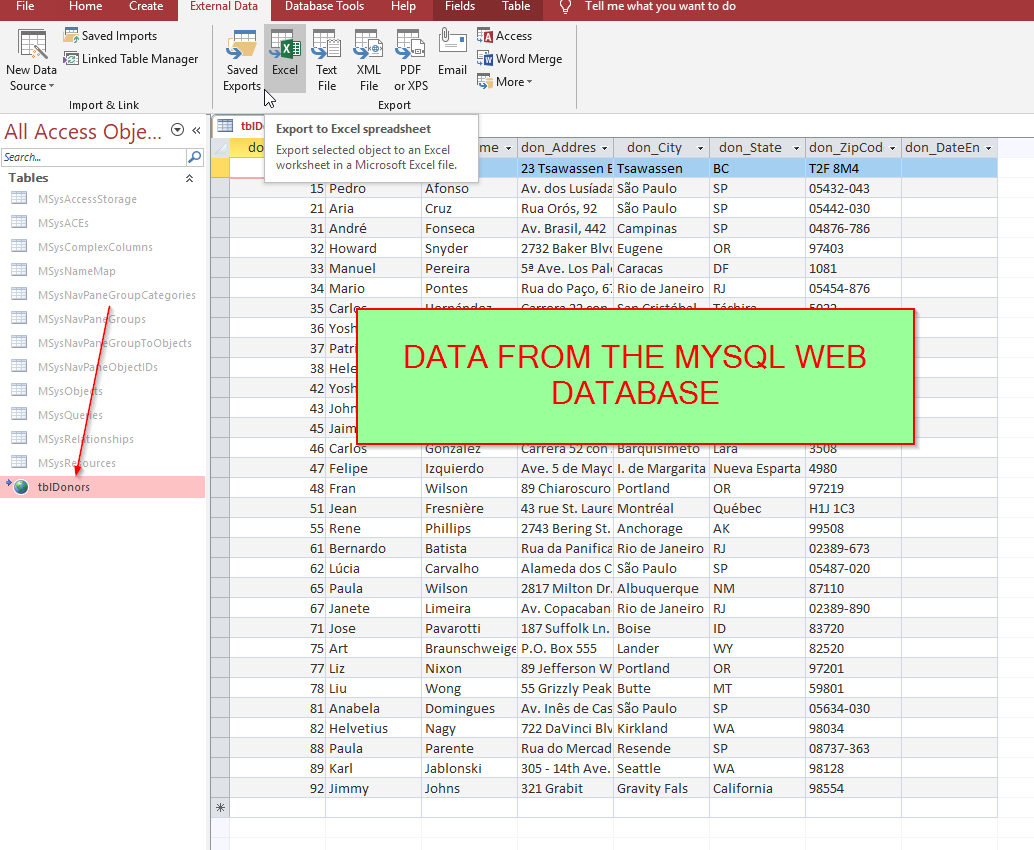Click the H1J 1C3 zip code cell
The width and height of the screenshot is (1034, 850).
[853, 508]
